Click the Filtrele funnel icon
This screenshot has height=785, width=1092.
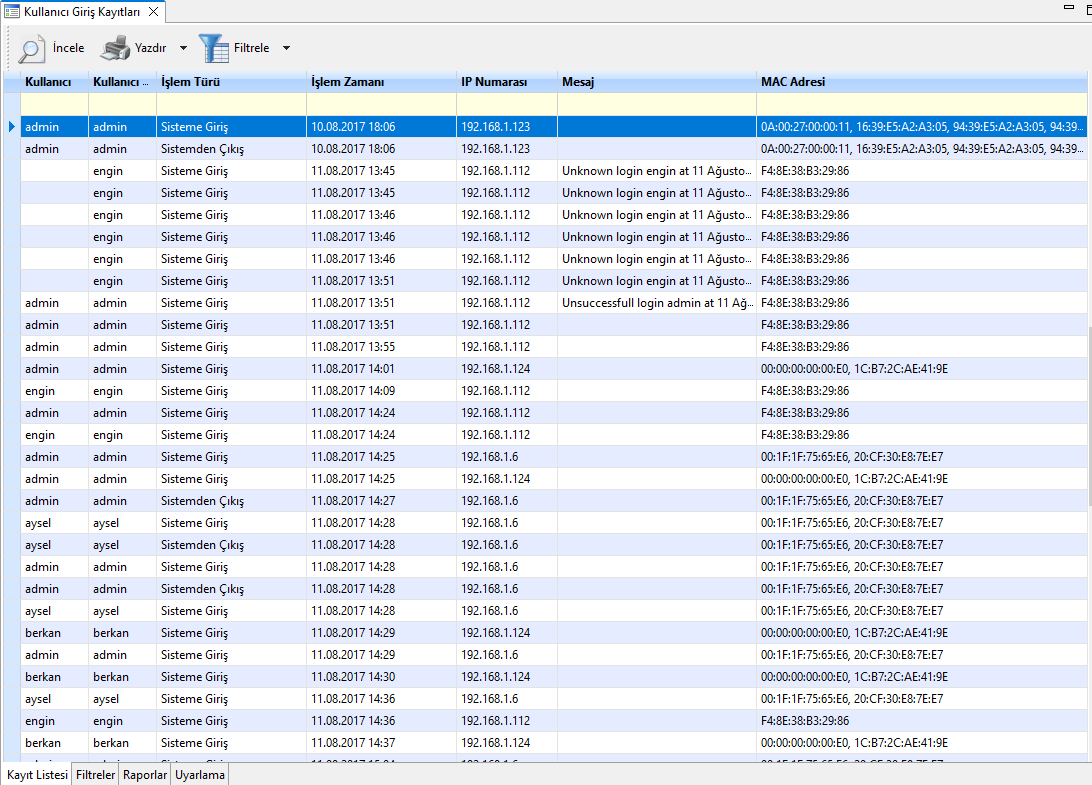(x=213, y=48)
